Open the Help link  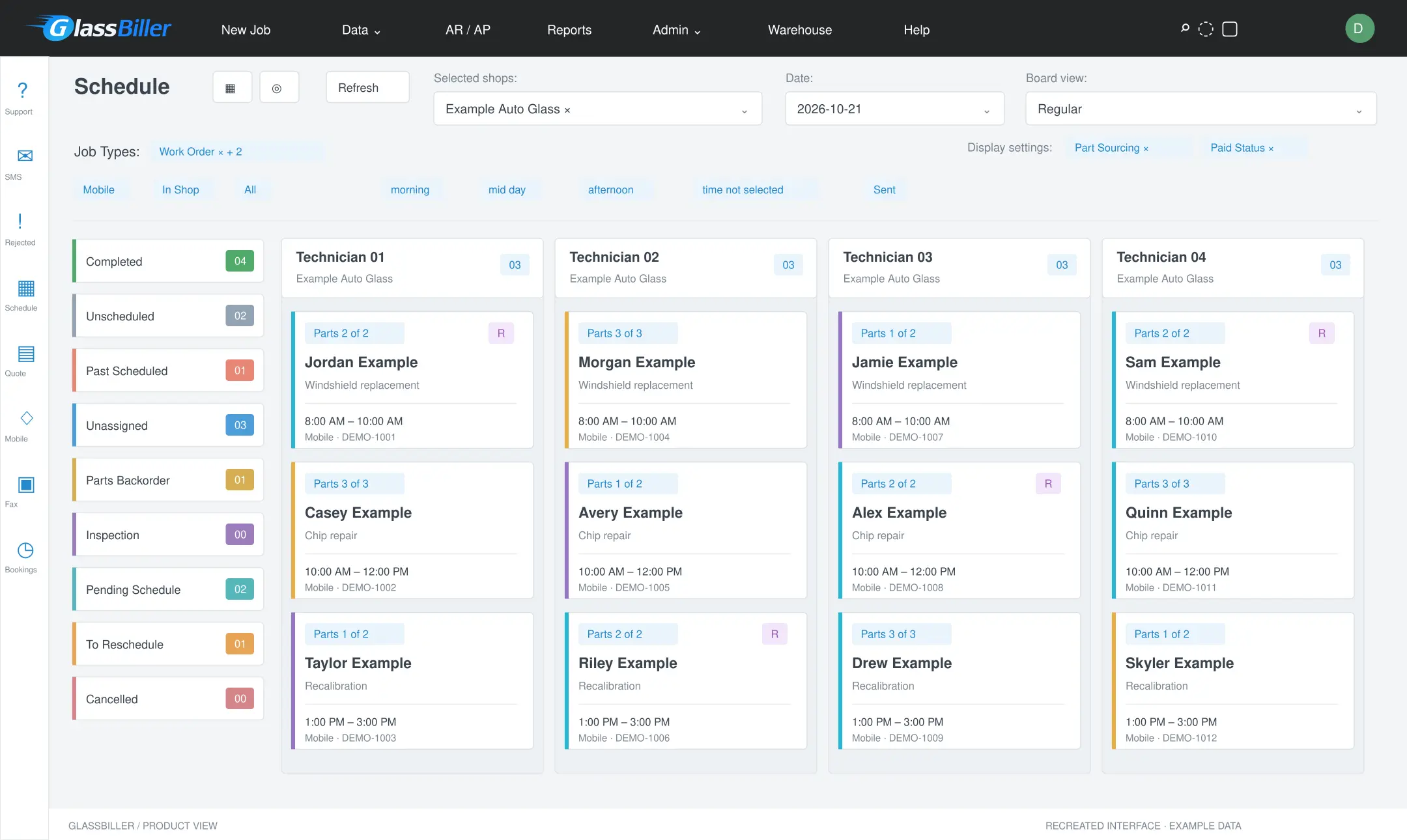click(x=917, y=30)
